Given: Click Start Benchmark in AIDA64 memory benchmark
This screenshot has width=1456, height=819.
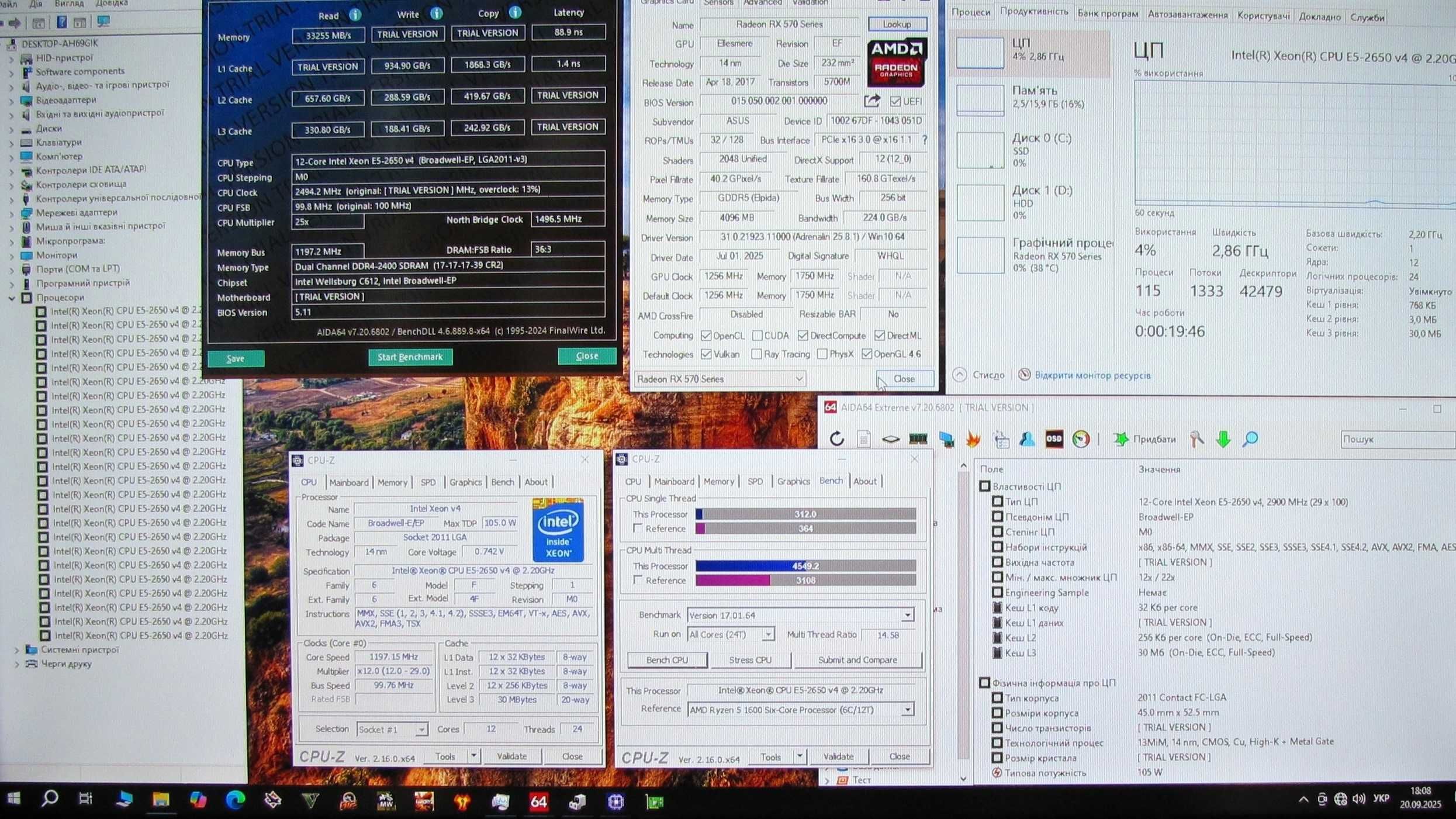Looking at the screenshot, I should pos(410,357).
